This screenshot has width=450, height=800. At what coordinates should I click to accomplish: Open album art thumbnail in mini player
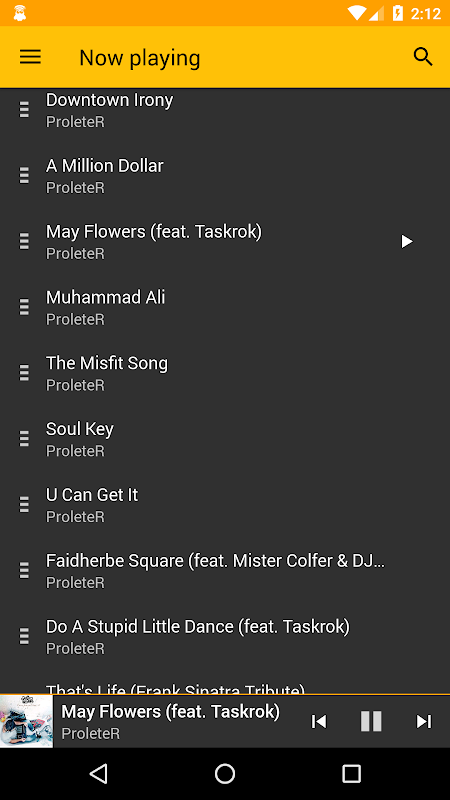pos(26,721)
